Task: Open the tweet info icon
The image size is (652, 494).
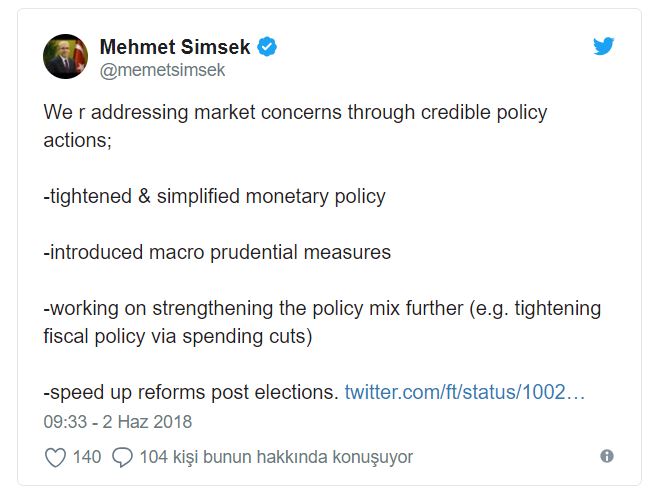Action: [607, 456]
